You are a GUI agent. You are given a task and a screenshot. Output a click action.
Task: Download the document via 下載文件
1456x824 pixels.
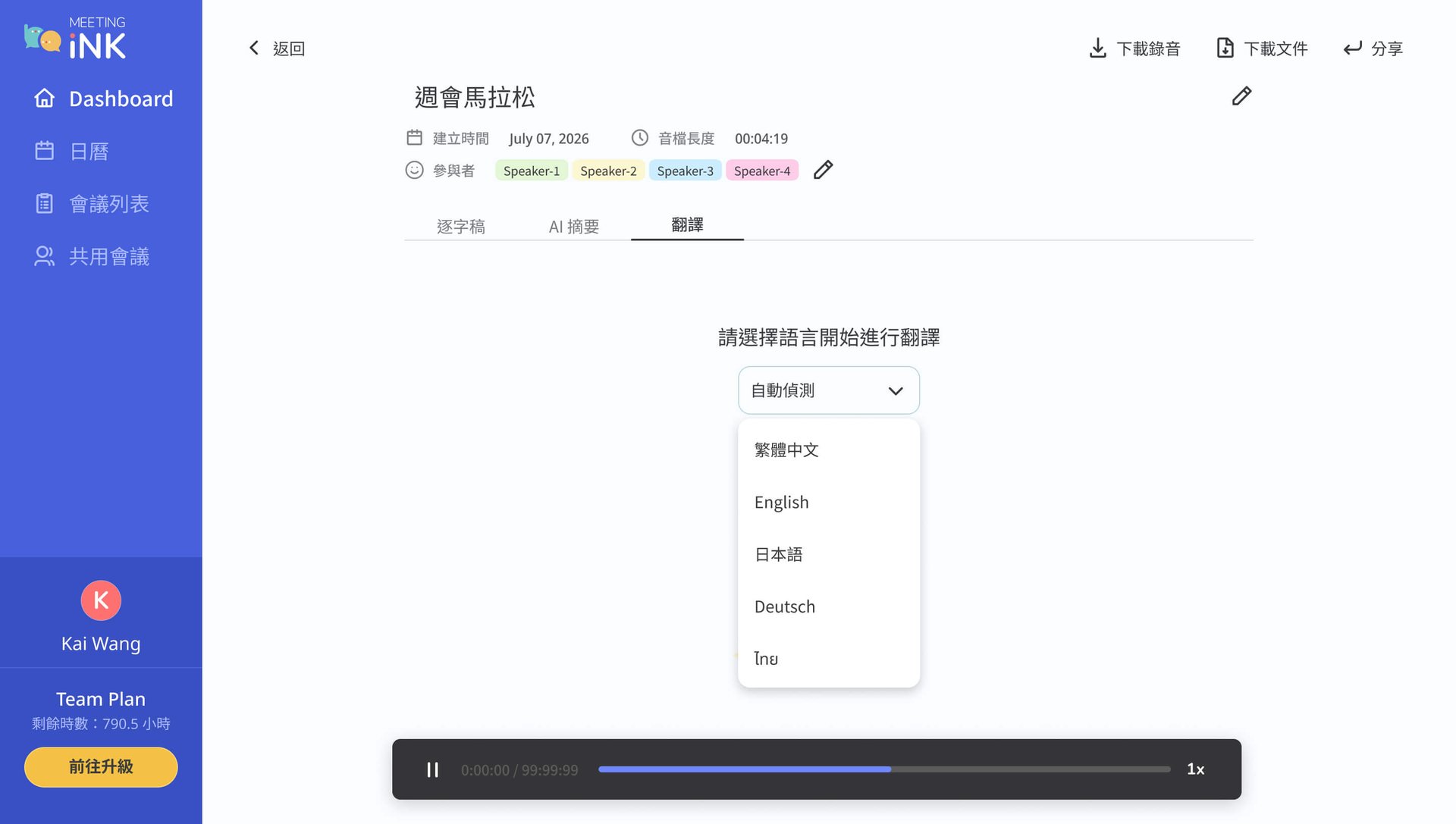[x=1262, y=49]
